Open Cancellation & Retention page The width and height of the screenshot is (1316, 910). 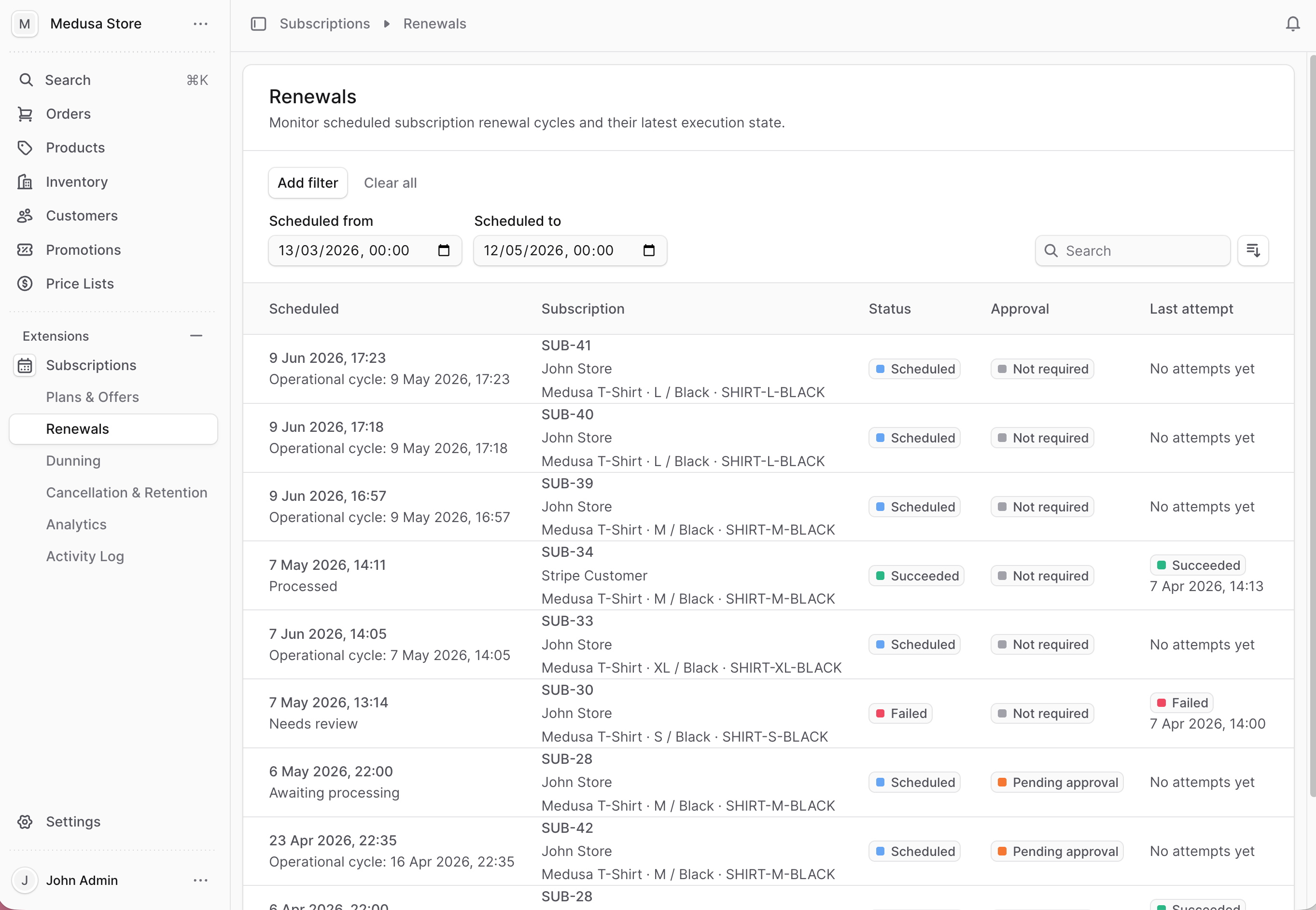(x=126, y=493)
